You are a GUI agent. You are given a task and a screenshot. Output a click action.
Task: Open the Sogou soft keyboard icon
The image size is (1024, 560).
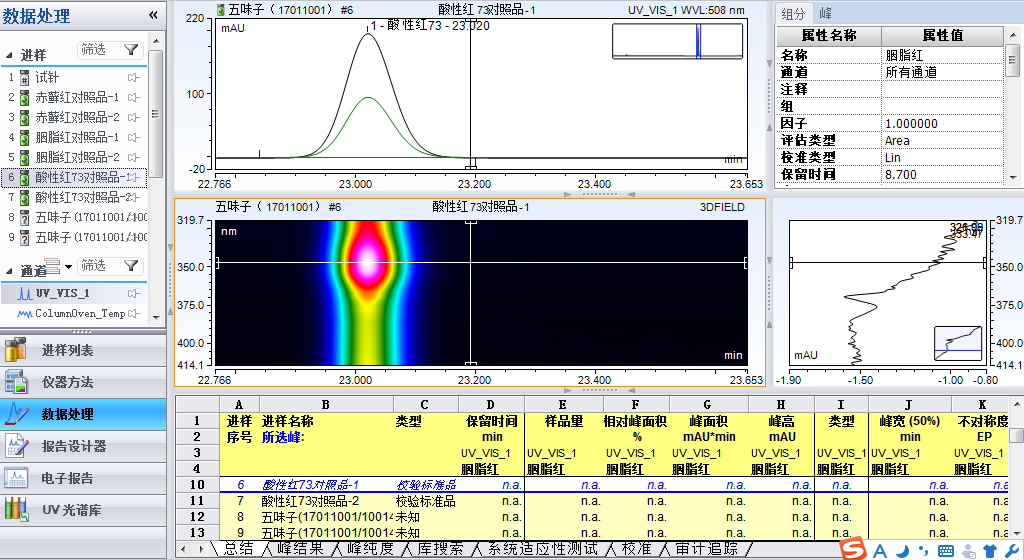point(946,552)
